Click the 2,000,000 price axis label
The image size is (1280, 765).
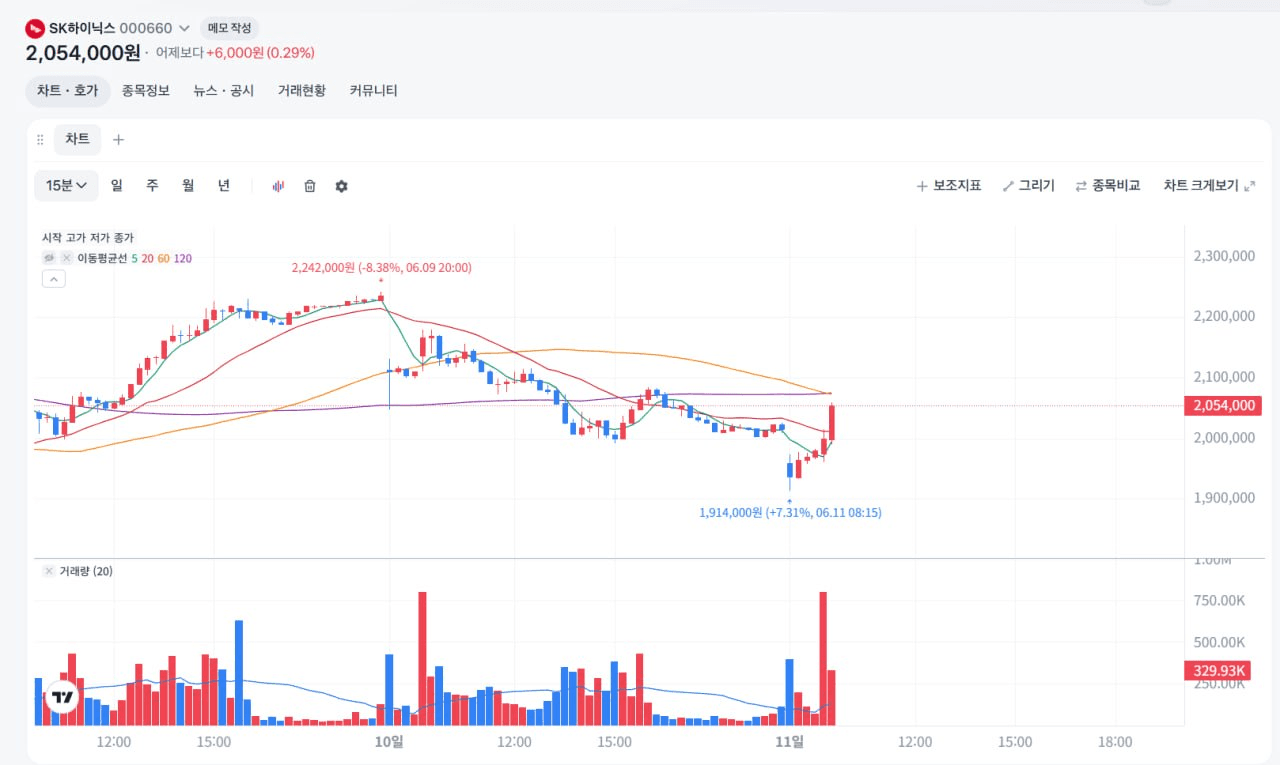[x=1224, y=438]
